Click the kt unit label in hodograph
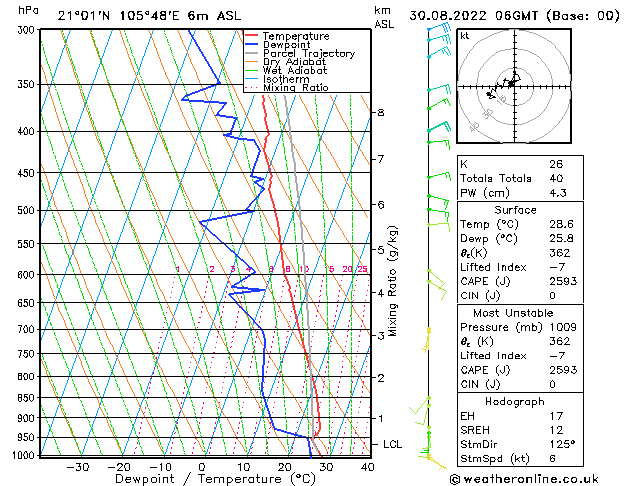 tap(465, 36)
